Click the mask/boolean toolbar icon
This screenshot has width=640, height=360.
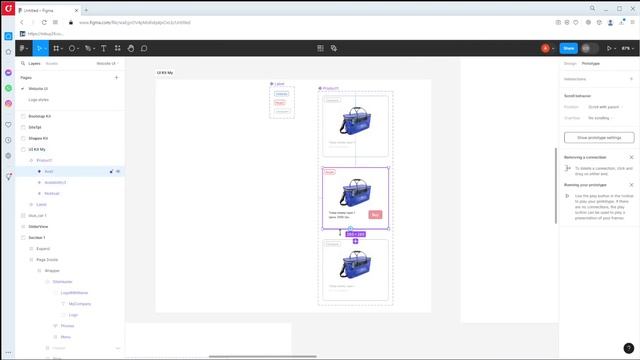pos(334,48)
